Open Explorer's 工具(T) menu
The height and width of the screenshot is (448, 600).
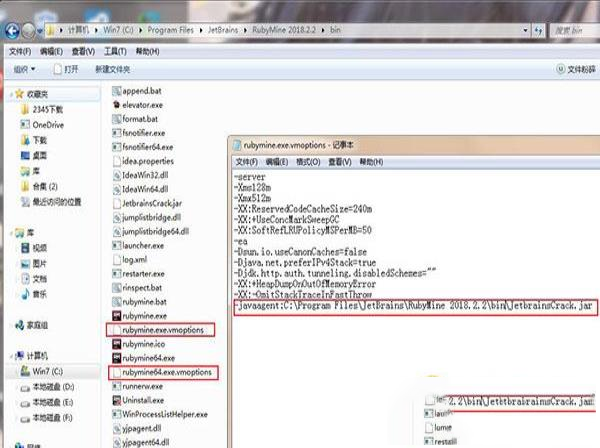tap(113, 50)
